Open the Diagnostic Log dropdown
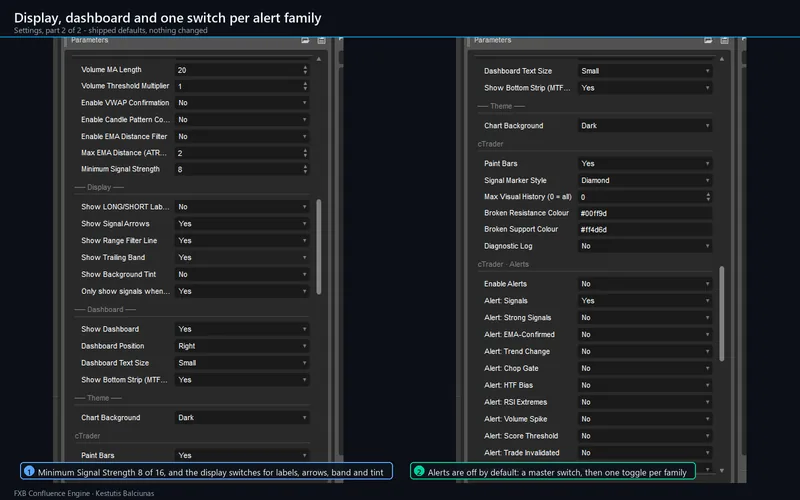Viewport: 800px width, 500px height. [x=645, y=246]
